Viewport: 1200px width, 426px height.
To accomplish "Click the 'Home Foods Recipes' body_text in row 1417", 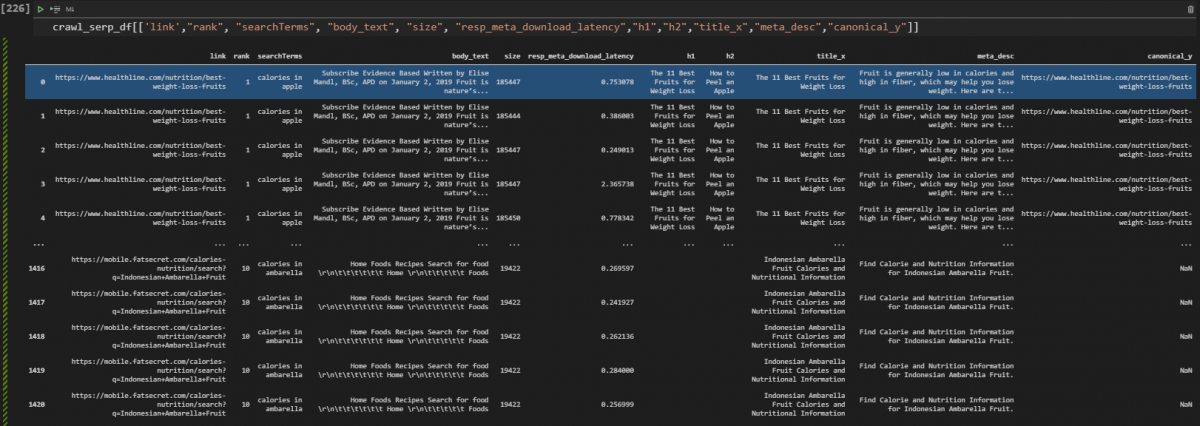I will 404,302.
